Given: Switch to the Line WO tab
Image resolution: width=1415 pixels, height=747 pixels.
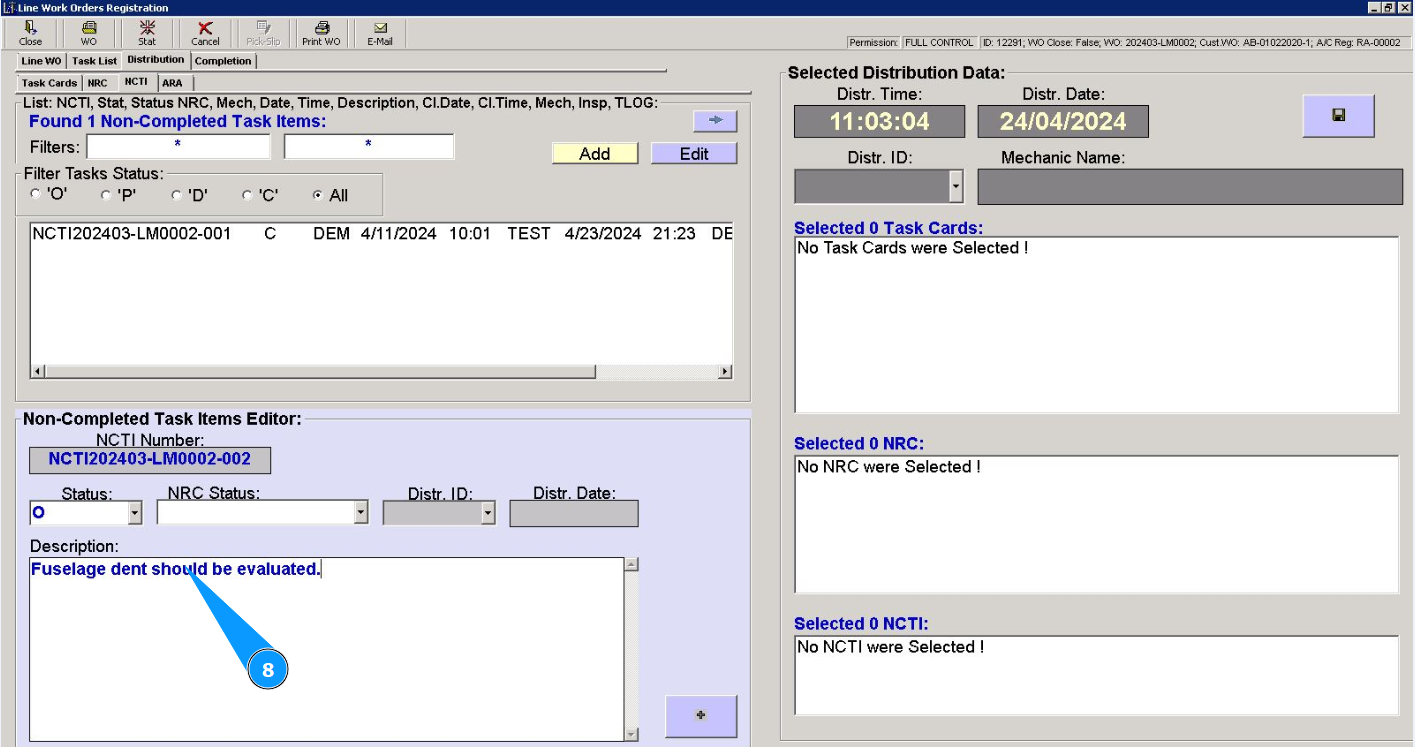Looking at the screenshot, I should 41,61.
